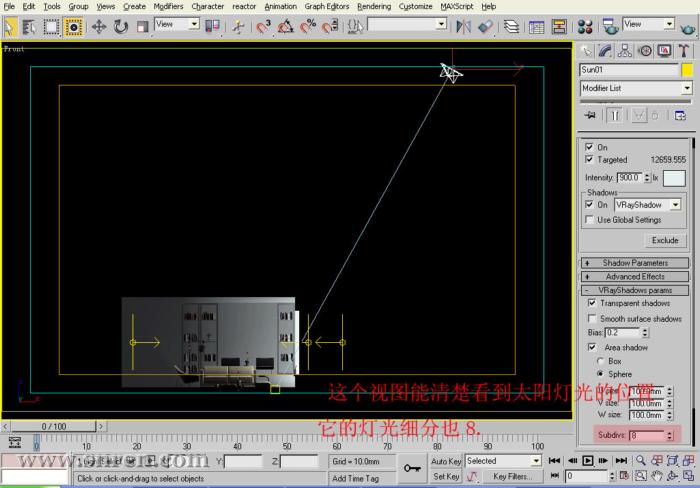This screenshot has height=488, width=700.
Task: Open the Rendering menu
Action: coord(374,6)
